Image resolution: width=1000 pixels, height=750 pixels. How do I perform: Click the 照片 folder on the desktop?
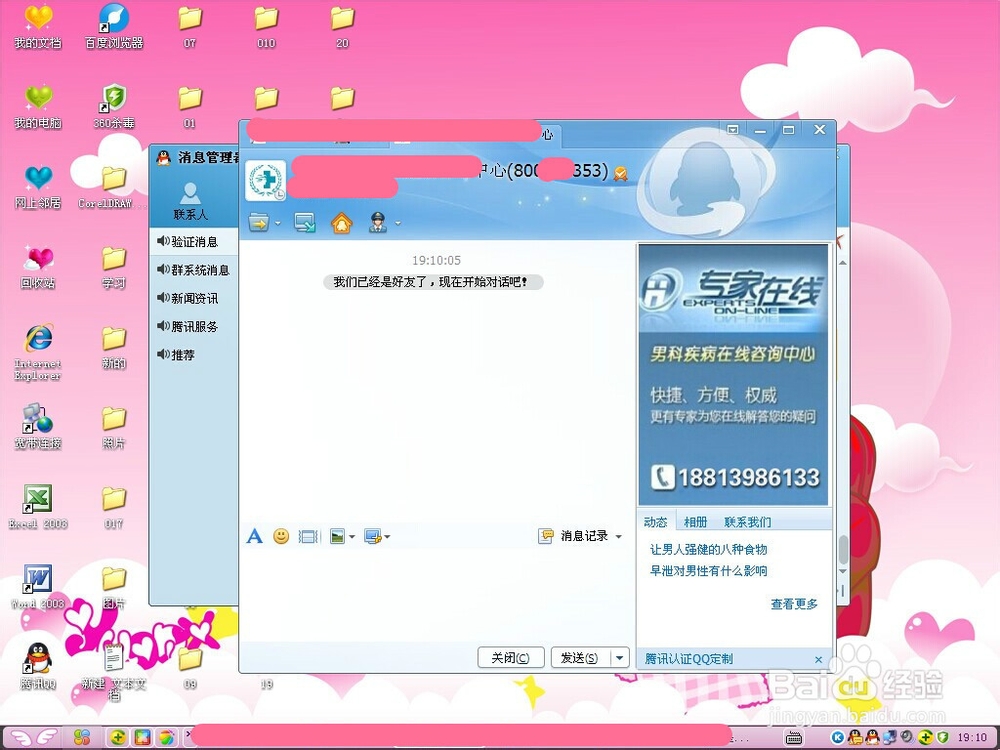coord(114,427)
